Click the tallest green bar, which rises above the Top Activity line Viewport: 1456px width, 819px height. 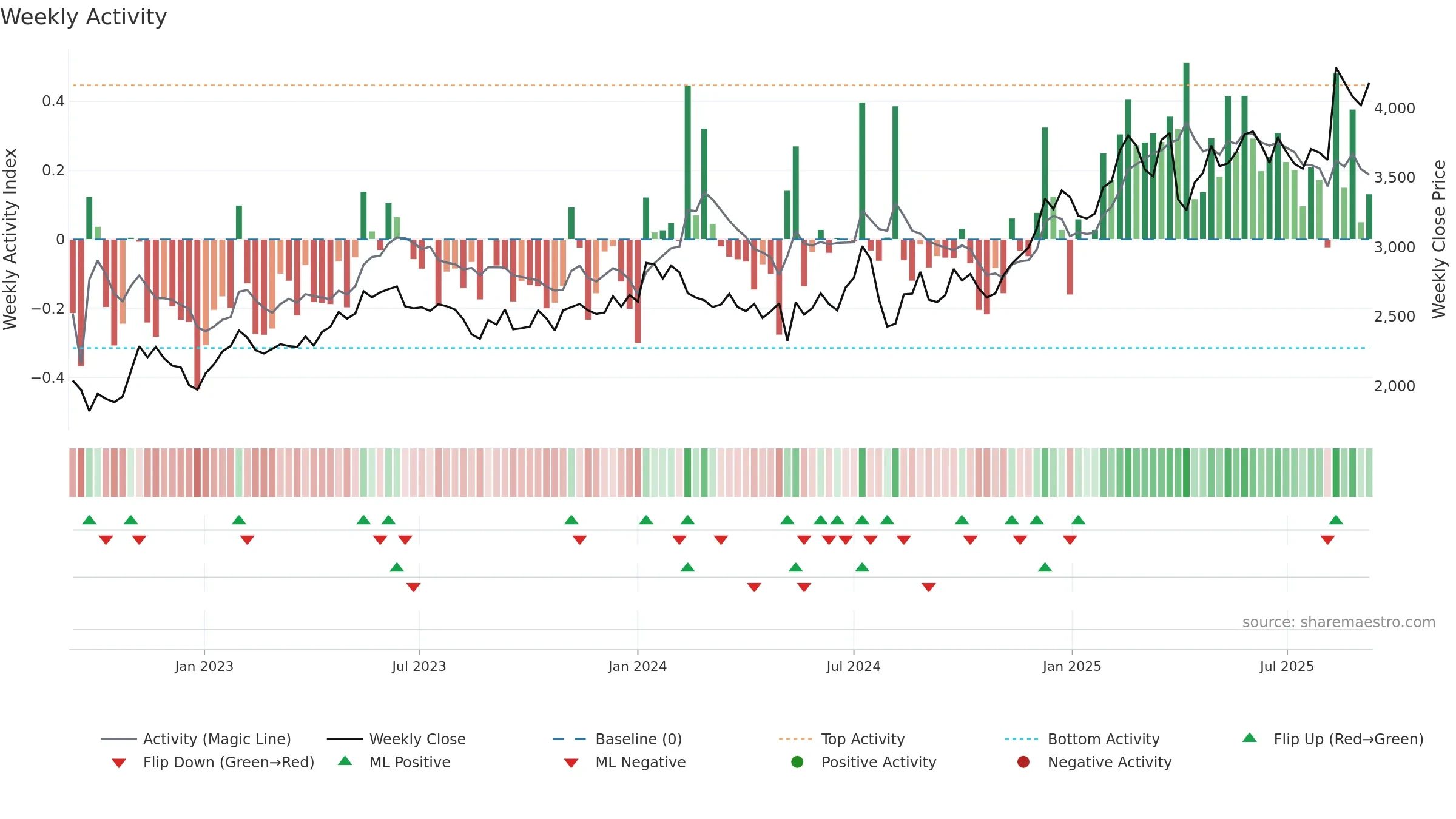1187,151
